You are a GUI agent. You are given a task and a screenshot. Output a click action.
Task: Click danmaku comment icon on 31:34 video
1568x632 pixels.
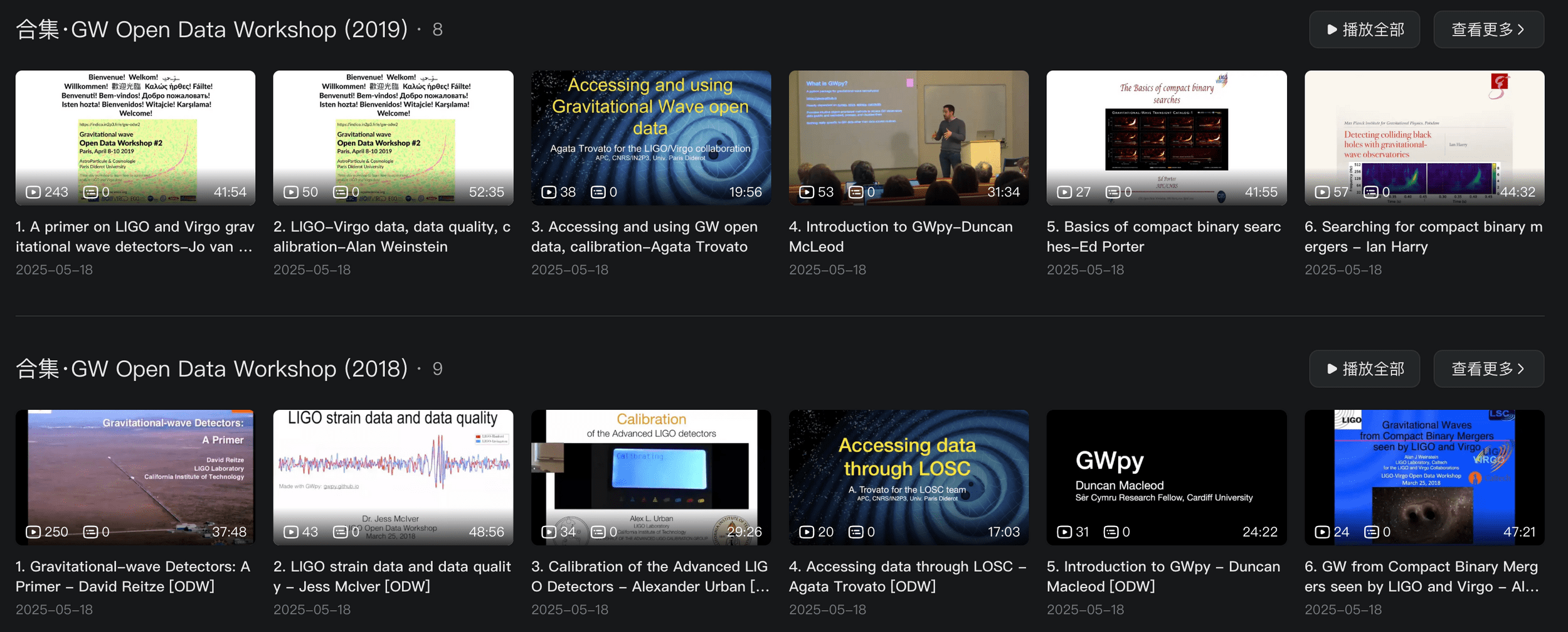pyautogui.click(x=856, y=192)
